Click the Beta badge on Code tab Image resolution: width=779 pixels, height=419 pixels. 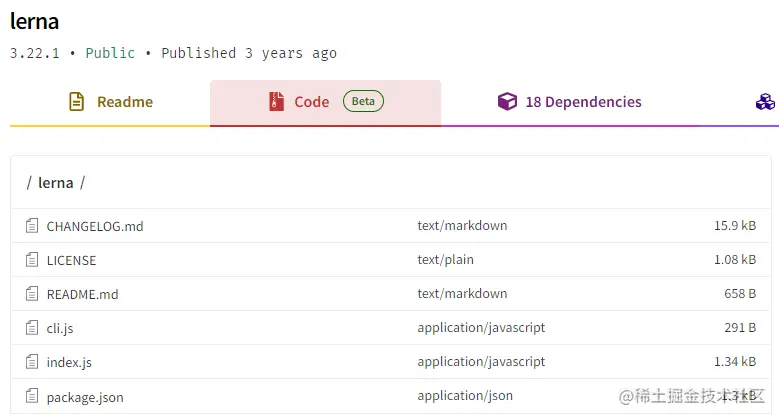click(363, 101)
